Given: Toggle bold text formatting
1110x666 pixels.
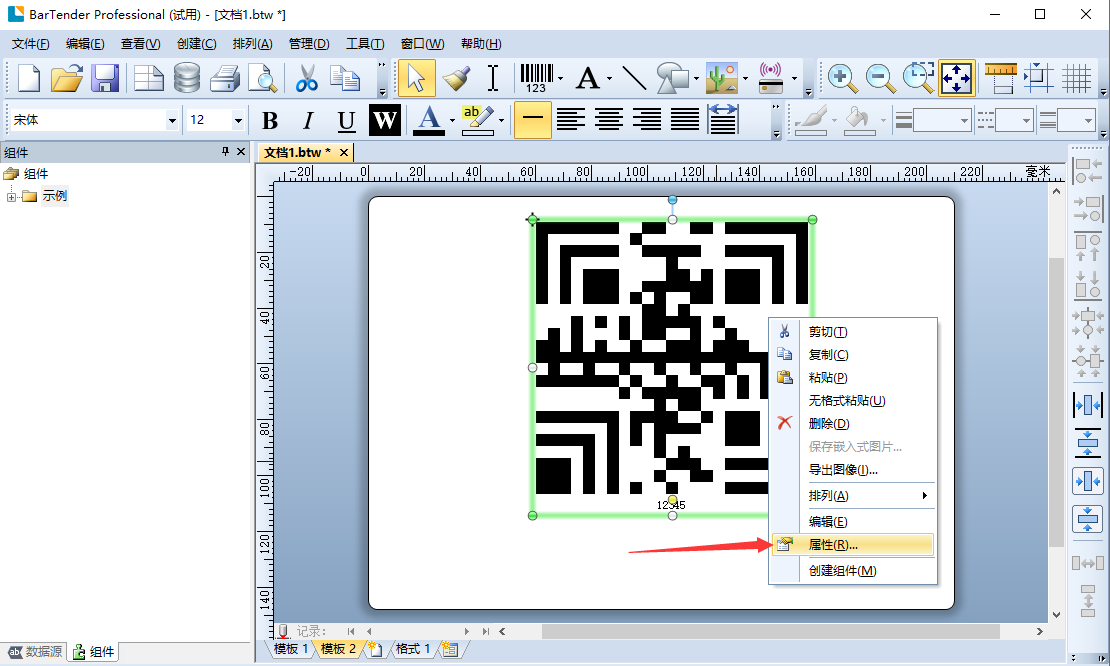Looking at the screenshot, I should coord(269,120).
